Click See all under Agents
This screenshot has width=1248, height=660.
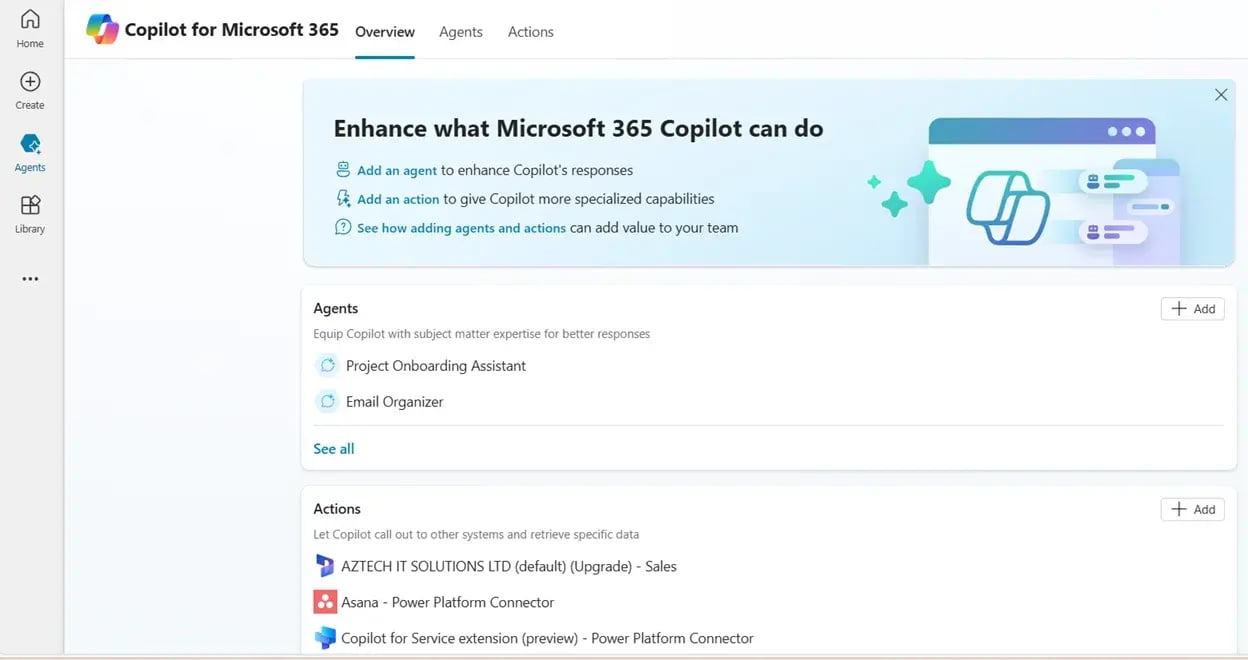[x=333, y=448]
